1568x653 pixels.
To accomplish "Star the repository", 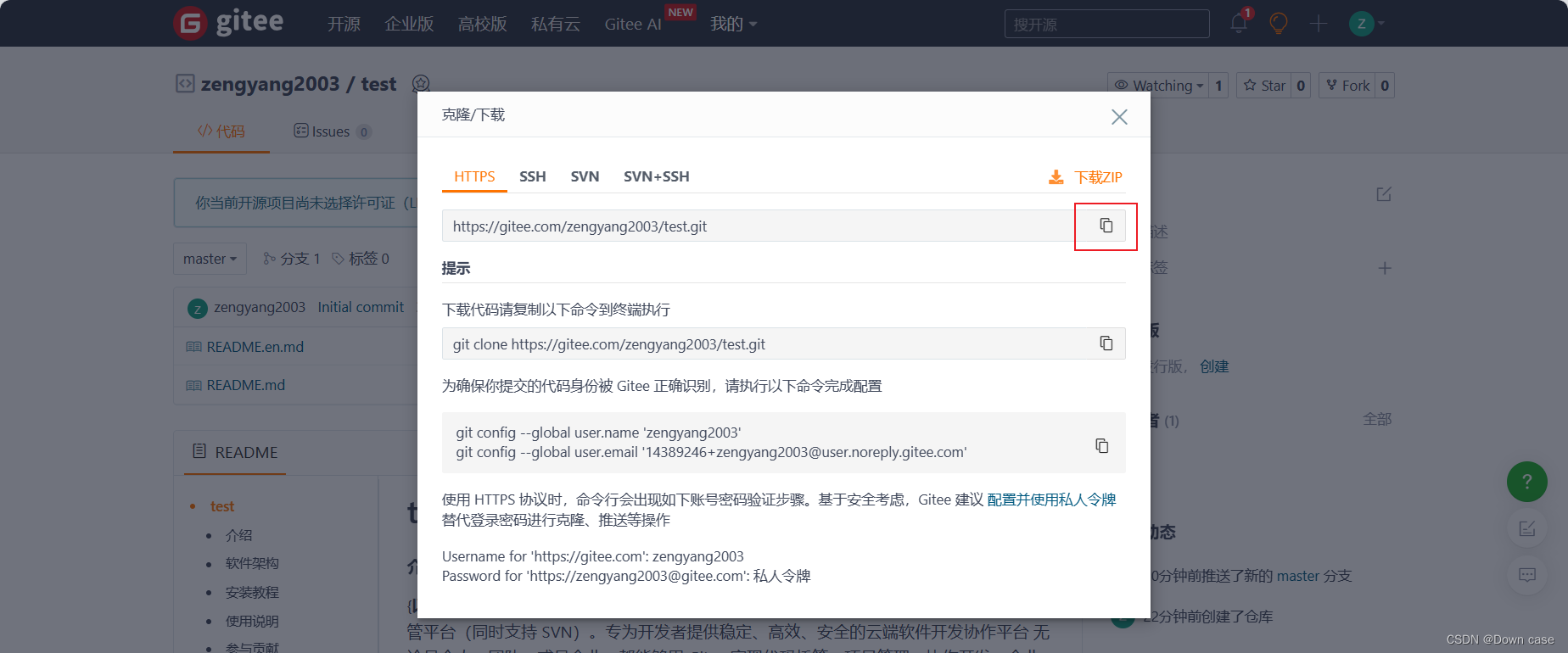I will (x=1263, y=86).
